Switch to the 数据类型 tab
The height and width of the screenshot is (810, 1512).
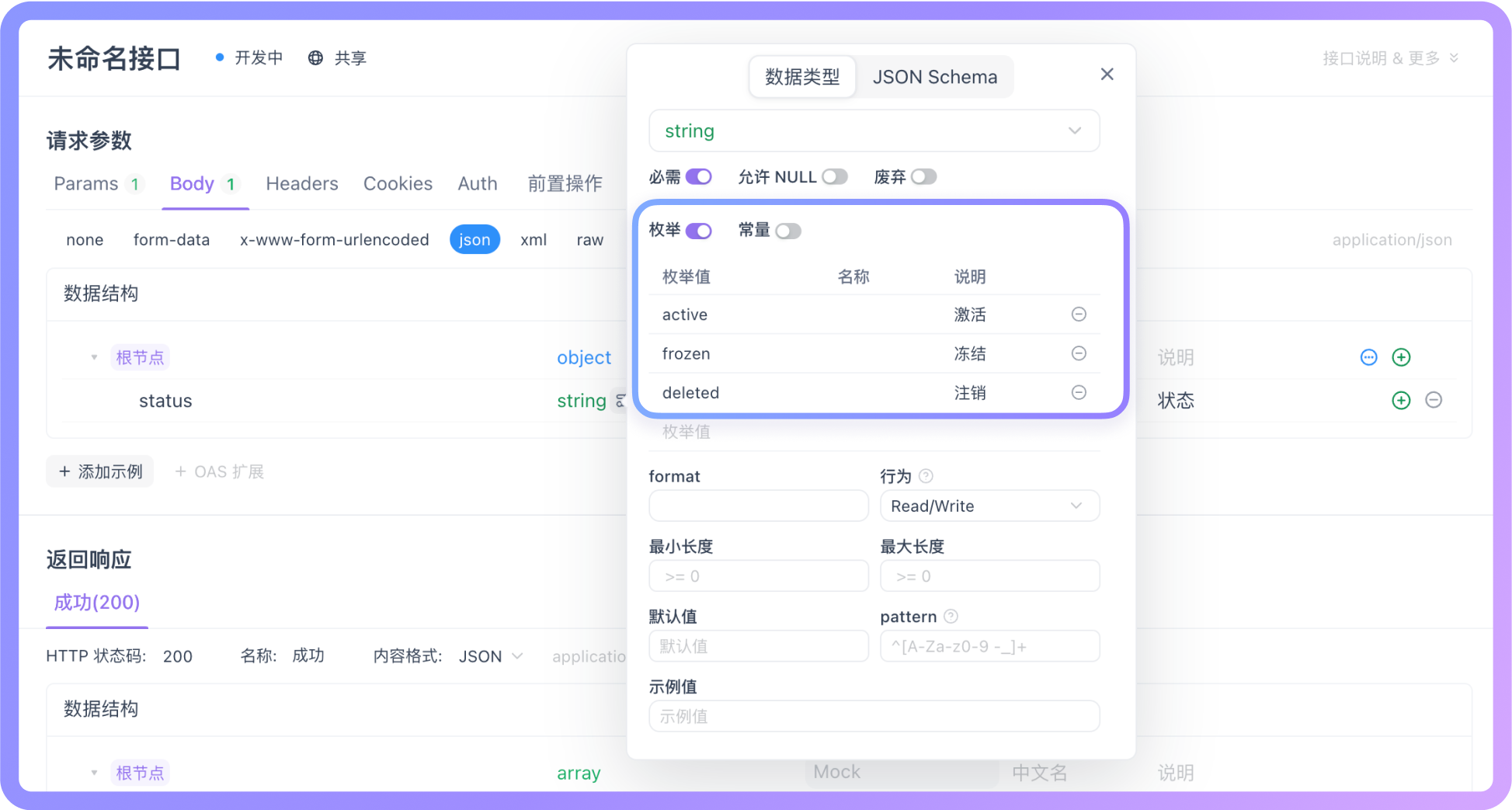(x=802, y=77)
